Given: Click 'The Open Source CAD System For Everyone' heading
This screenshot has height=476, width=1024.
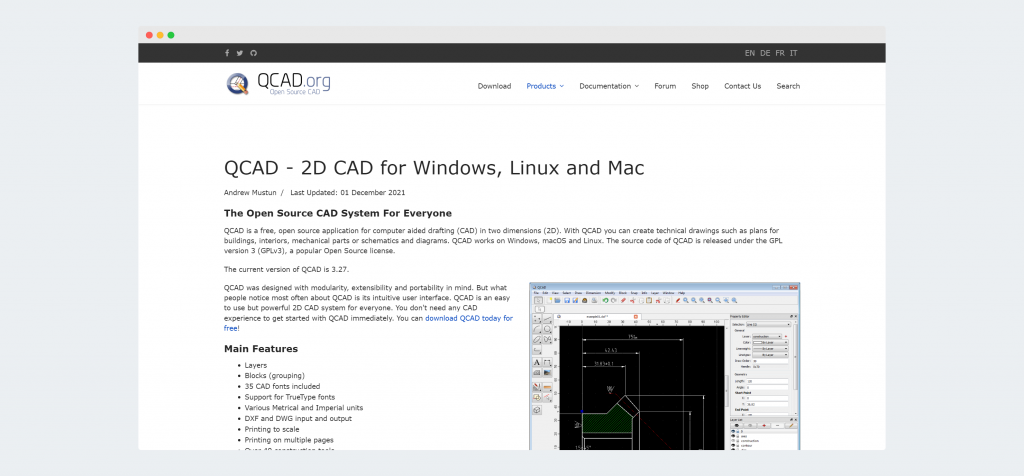Looking at the screenshot, I should click(338, 214).
